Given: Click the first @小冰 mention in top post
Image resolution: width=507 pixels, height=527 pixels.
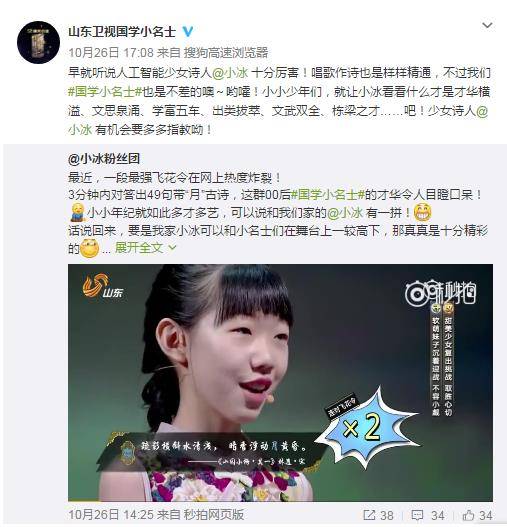Looking at the screenshot, I should [x=230, y=73].
